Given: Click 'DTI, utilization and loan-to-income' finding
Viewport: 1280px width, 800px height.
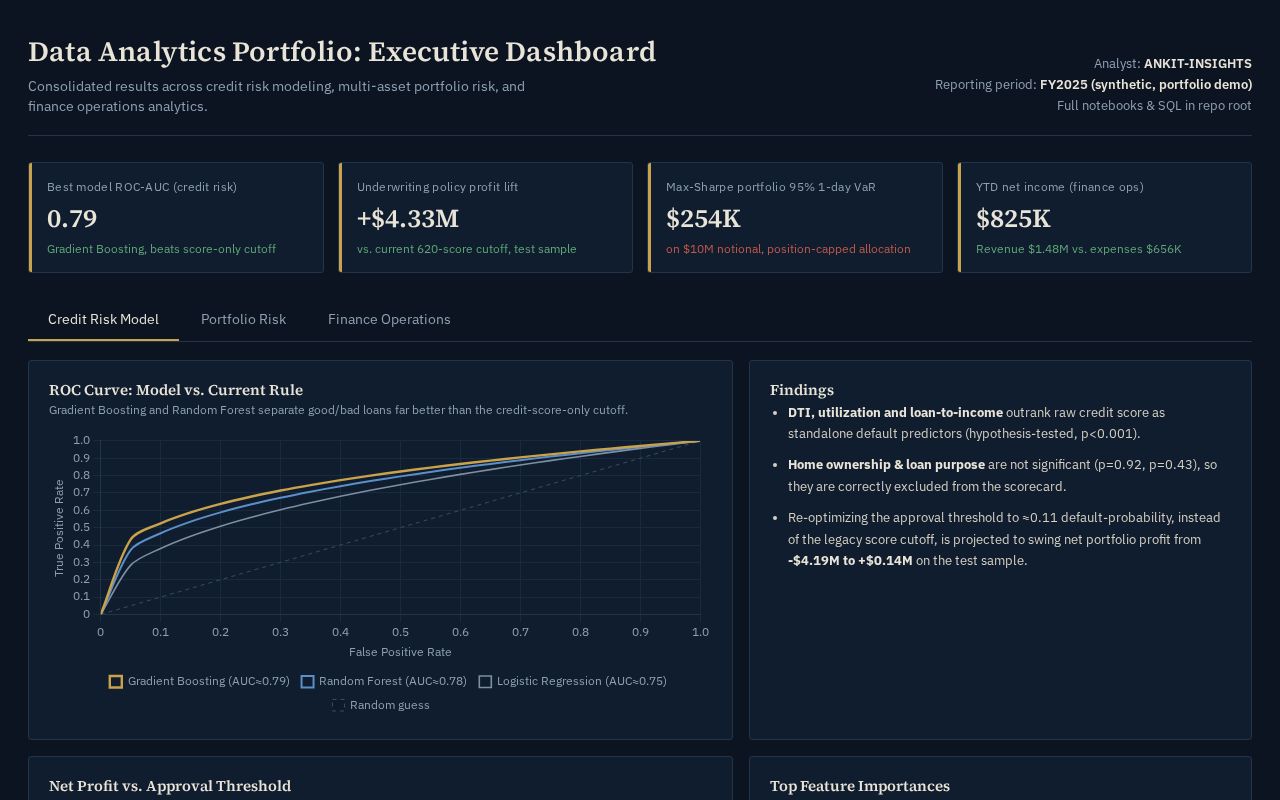Looking at the screenshot, I should click(895, 413).
